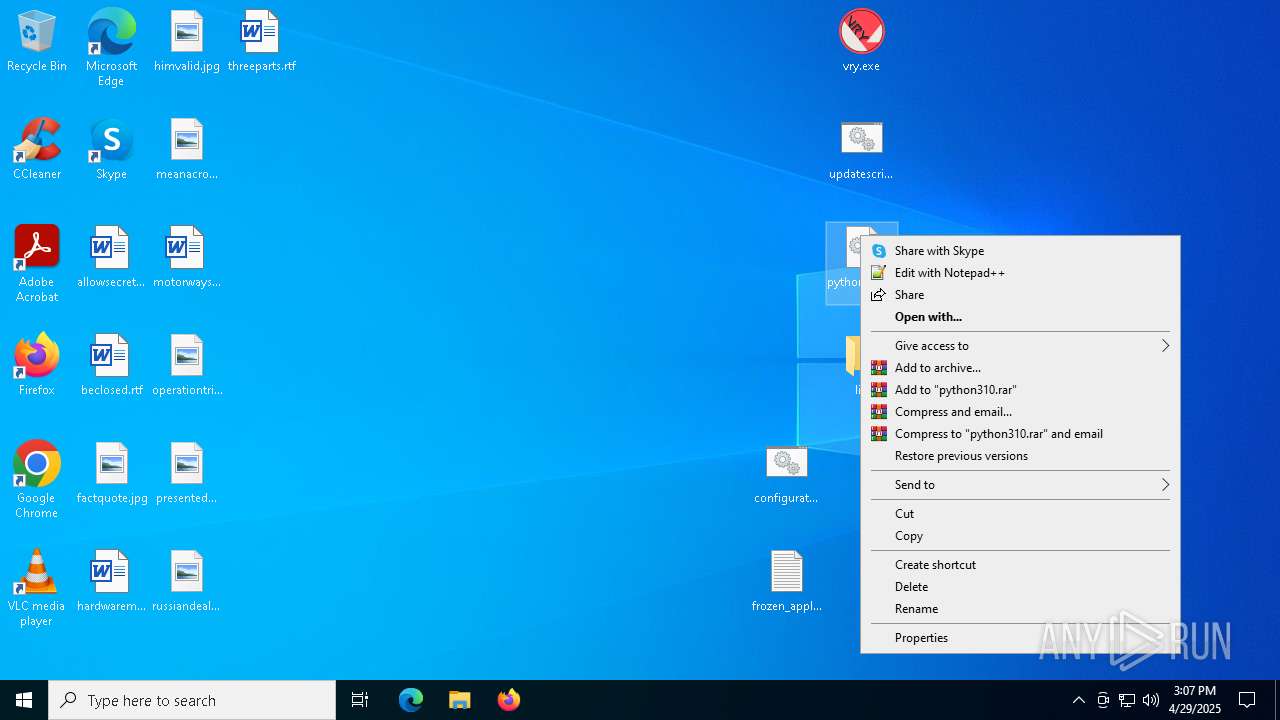Open the taskbar clock and date
Screen dimensions: 1280x720
click(x=1195, y=700)
